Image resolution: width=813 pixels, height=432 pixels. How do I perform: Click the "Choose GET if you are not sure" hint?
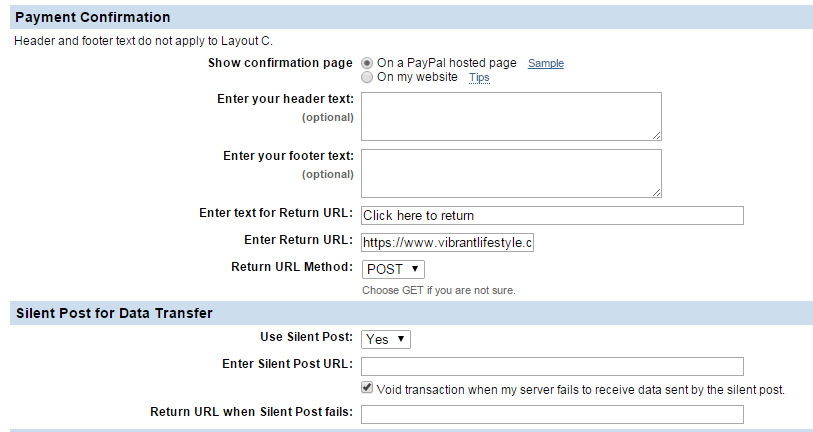pyautogui.click(x=439, y=290)
